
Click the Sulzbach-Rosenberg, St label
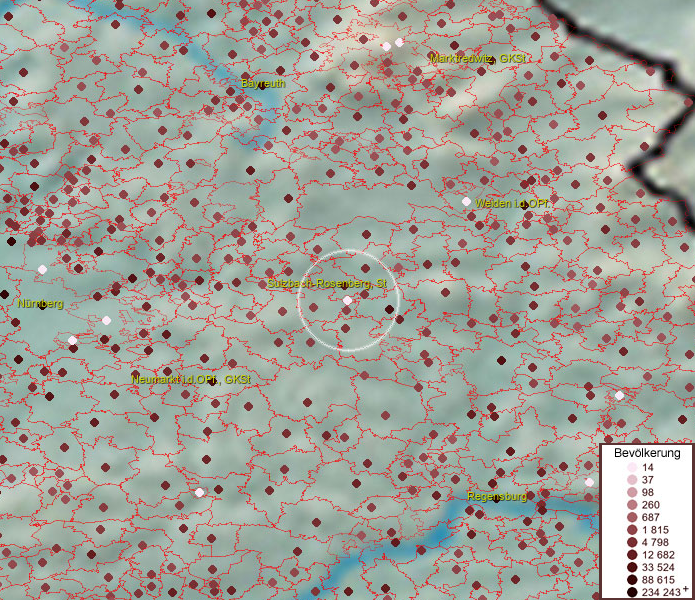[326, 285]
